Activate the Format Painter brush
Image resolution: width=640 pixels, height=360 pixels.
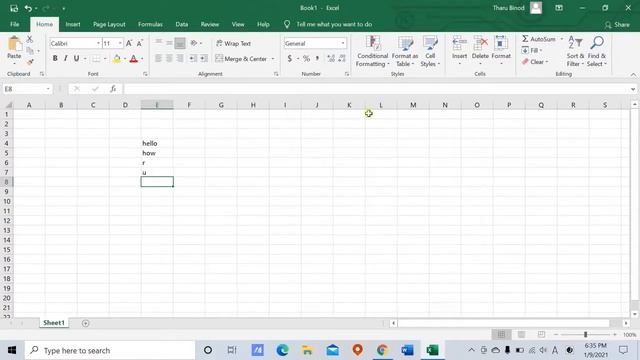pyautogui.click(x=30, y=62)
